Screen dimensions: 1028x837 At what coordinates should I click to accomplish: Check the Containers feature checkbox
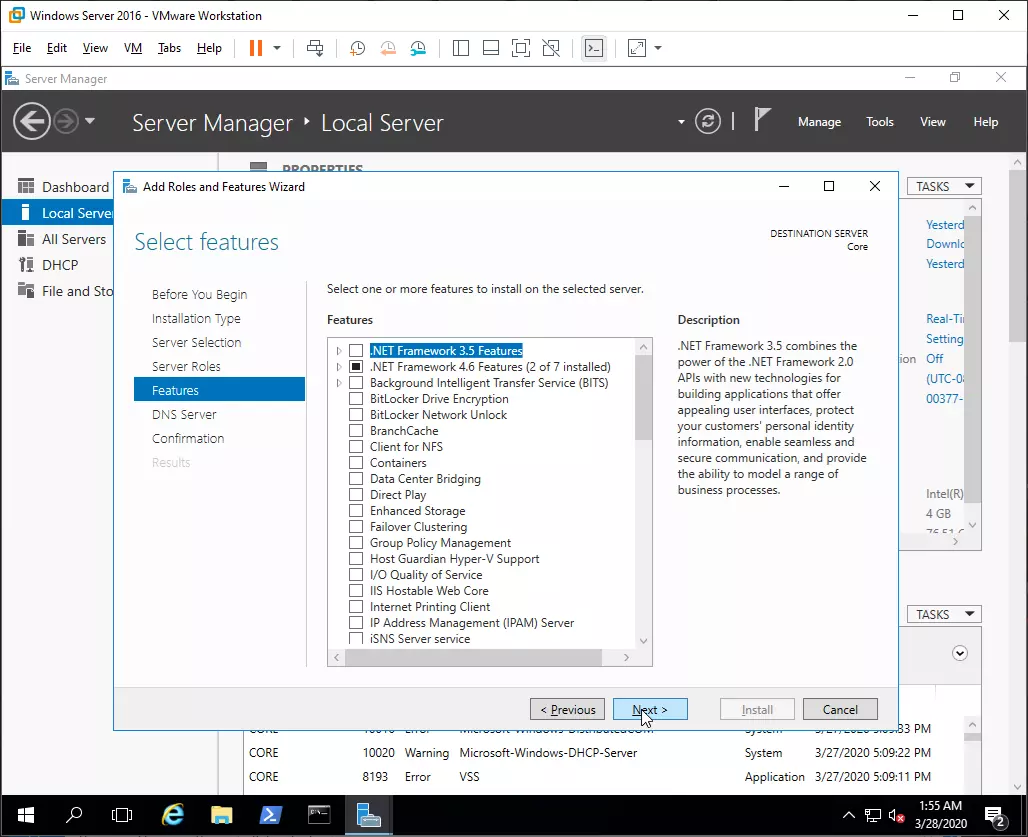(x=356, y=463)
